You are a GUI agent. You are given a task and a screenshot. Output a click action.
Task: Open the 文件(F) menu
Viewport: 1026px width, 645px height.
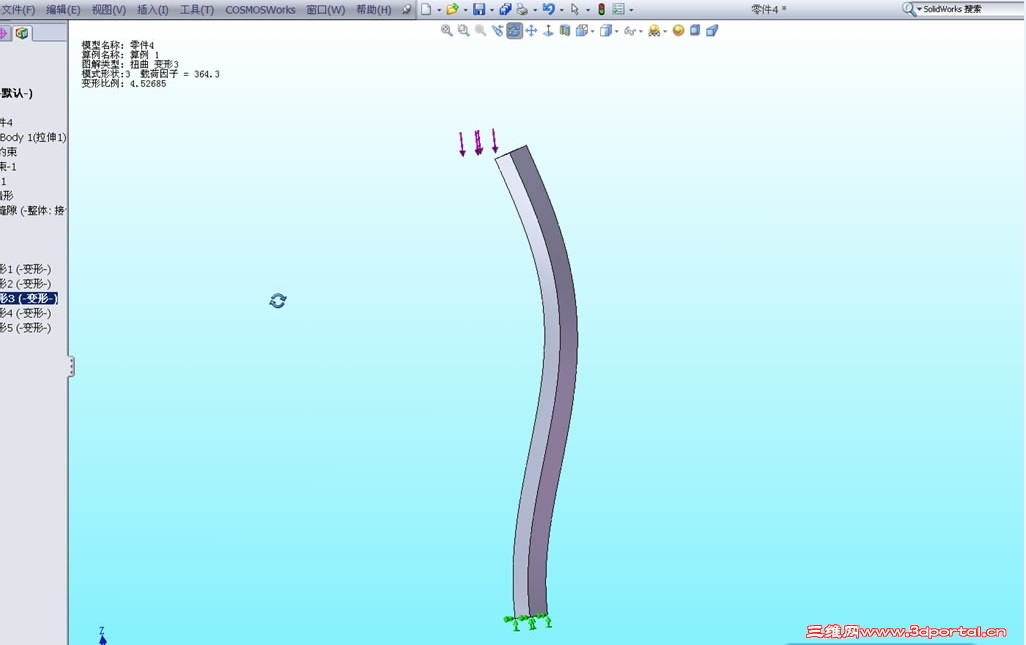(x=18, y=10)
